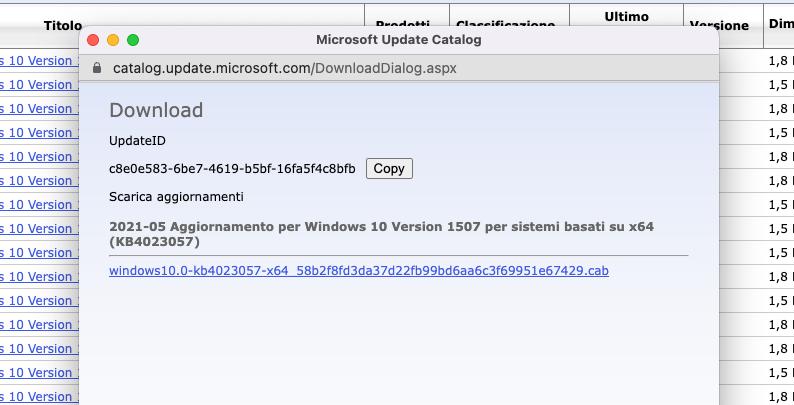794x405 pixels.
Task: Click the UpdateID label text
Action: tap(137, 141)
